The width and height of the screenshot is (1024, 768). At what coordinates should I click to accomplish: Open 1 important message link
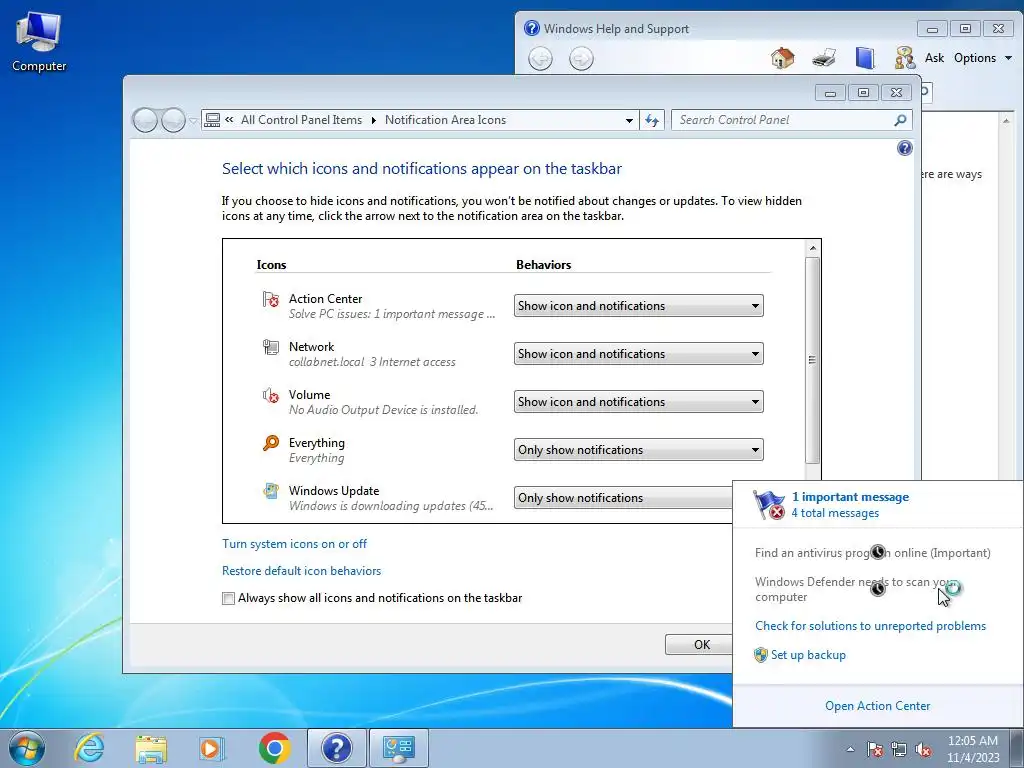(850, 497)
